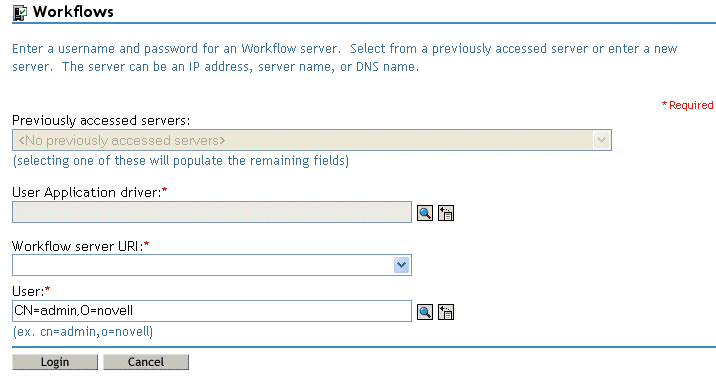
Task: Expand the Workflow server URI dropdown arrow
Action: (x=401, y=265)
